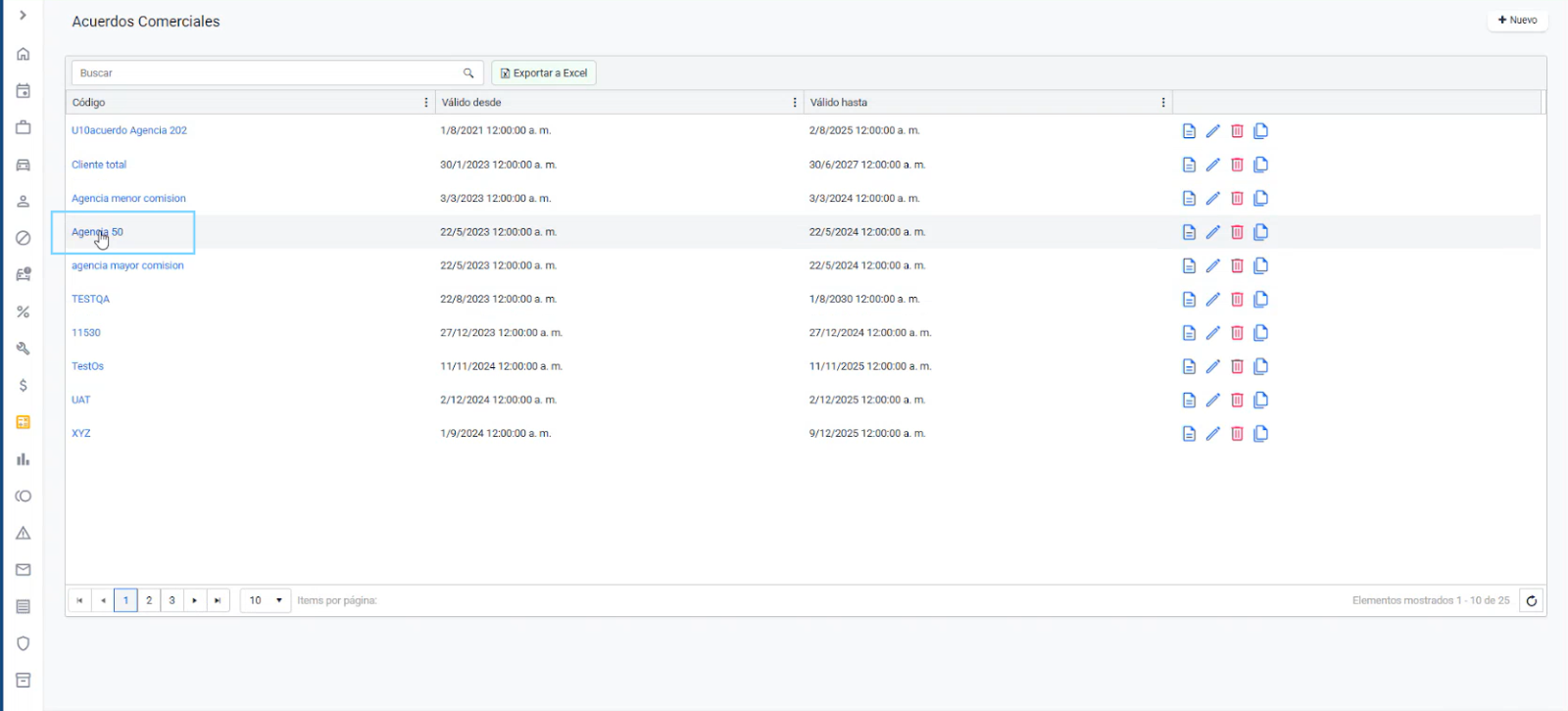Click the Buscar search field
Viewport: 1568px width, 711px height.
[265, 73]
